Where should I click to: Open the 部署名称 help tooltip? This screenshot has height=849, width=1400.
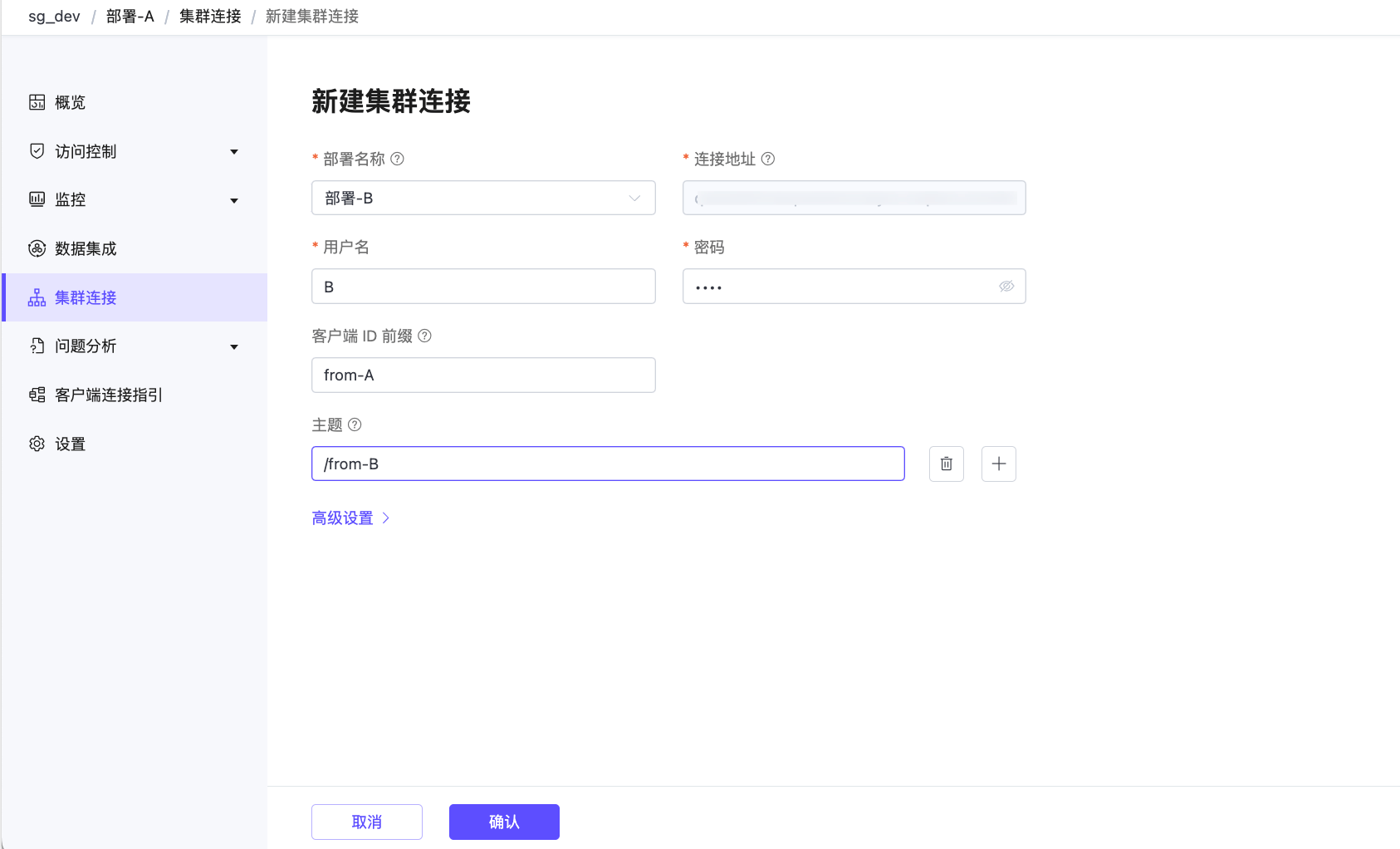click(x=398, y=159)
